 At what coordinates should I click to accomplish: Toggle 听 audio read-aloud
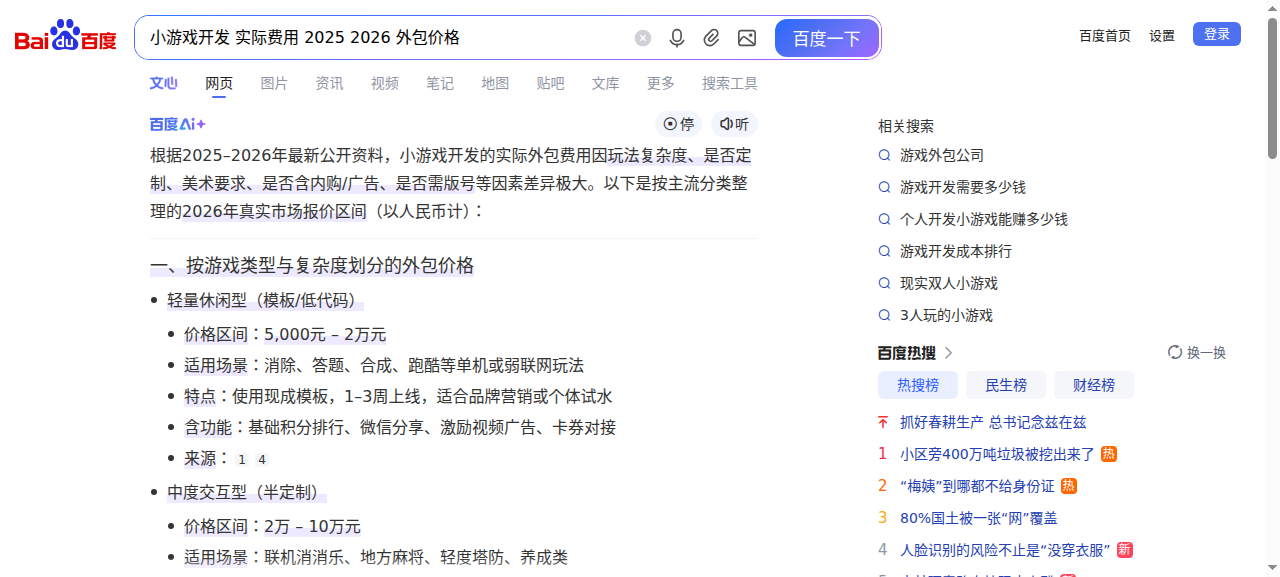[734, 124]
